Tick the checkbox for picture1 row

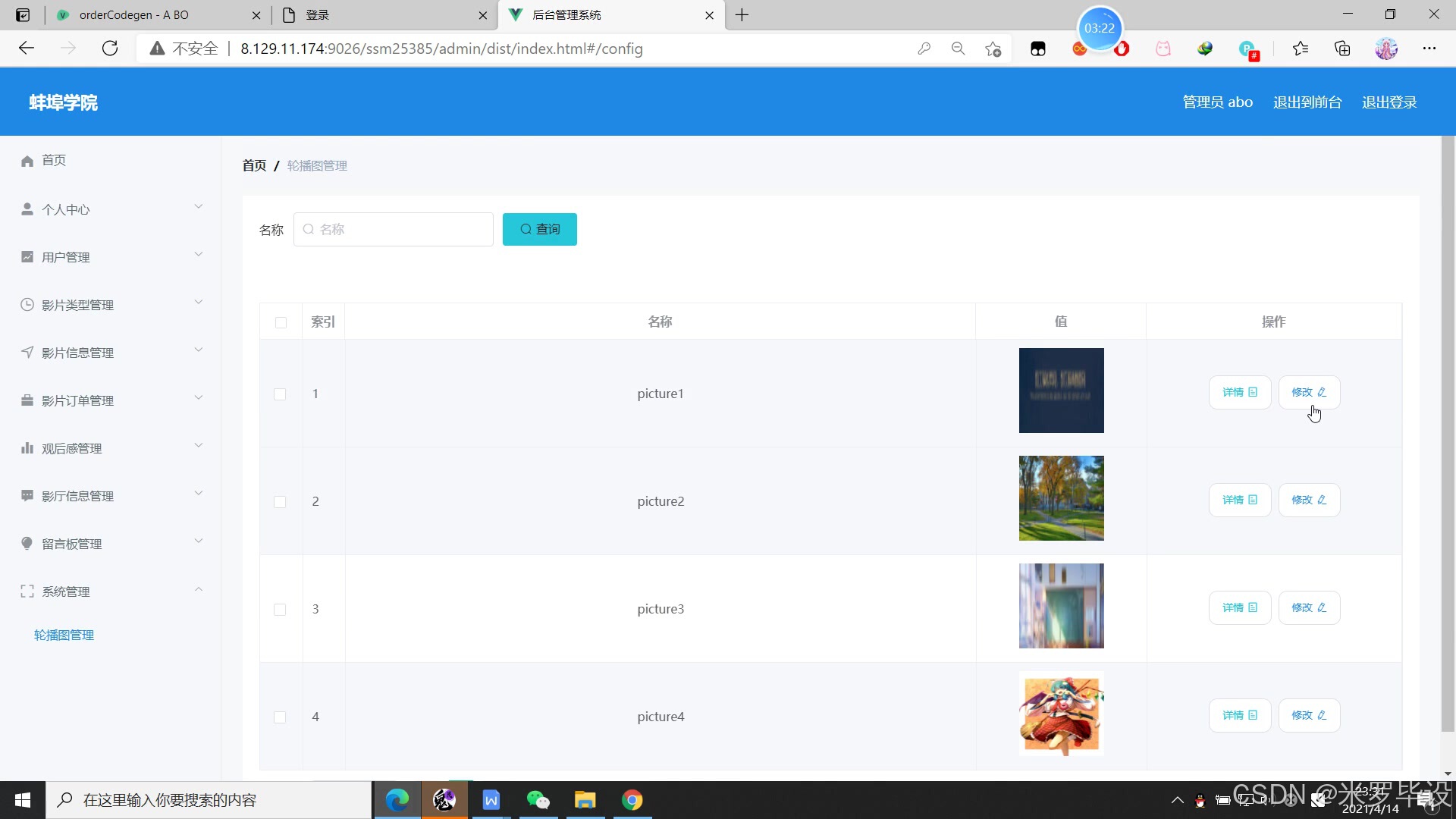[280, 394]
